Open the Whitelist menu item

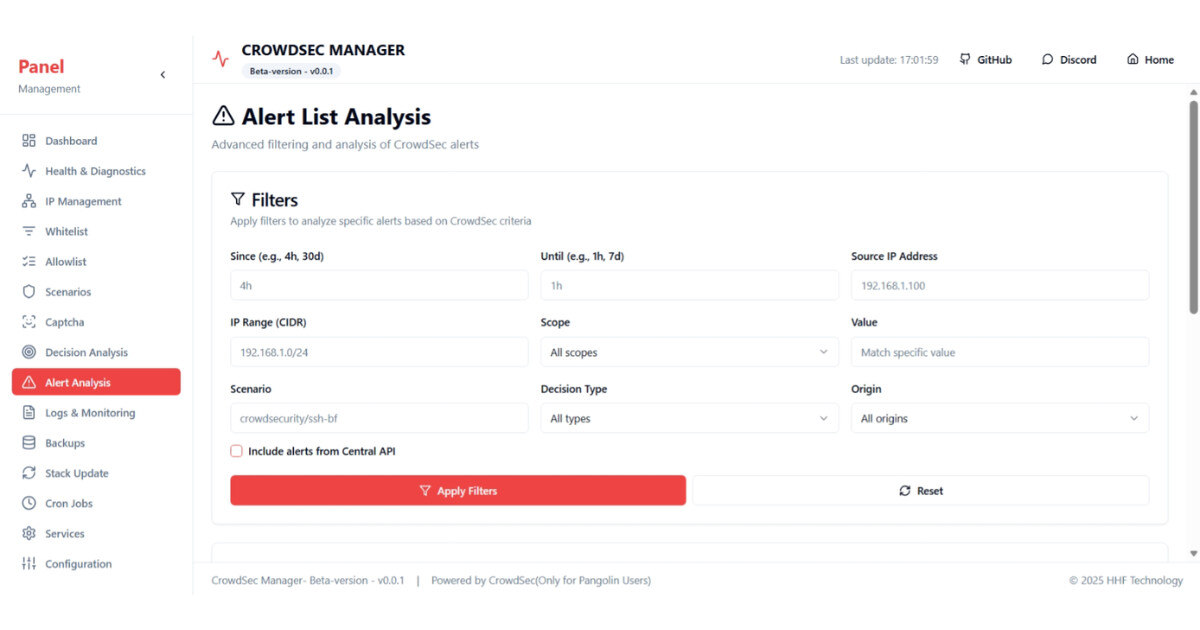click(66, 232)
